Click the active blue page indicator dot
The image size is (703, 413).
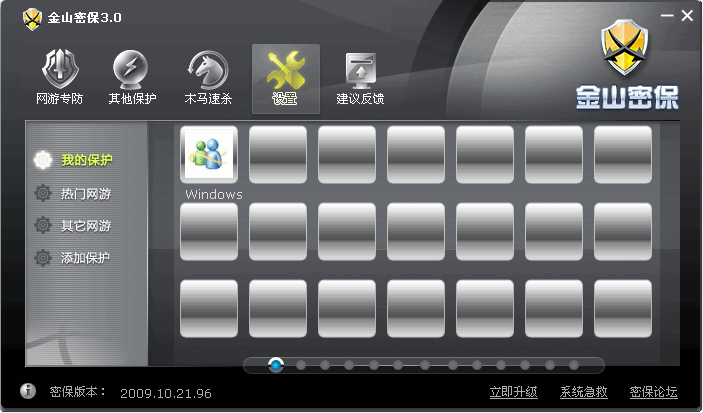(276, 365)
